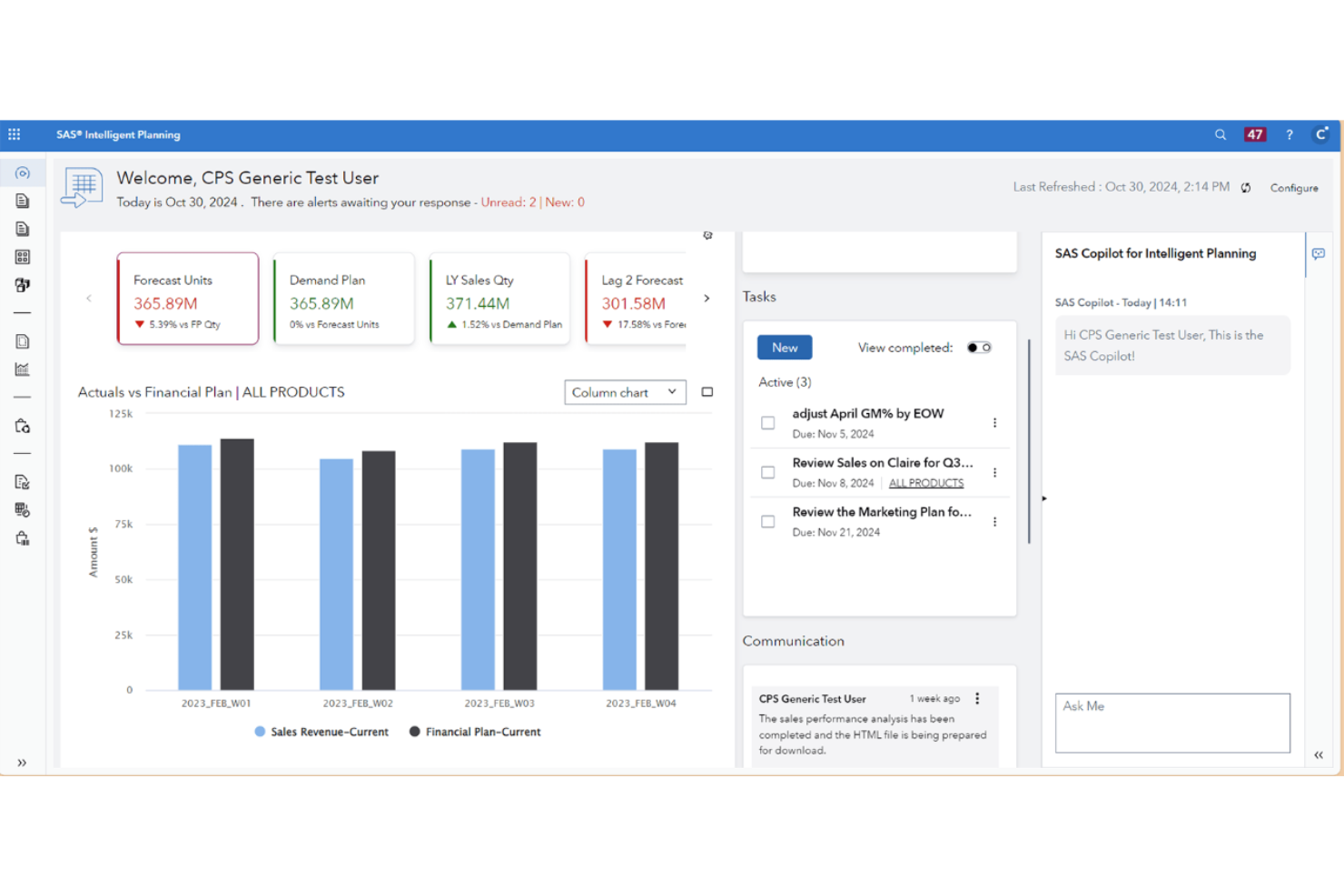This screenshot has height=896, width=1344.
Task: Open the table with clock sidebar icon
Action: [x=23, y=510]
